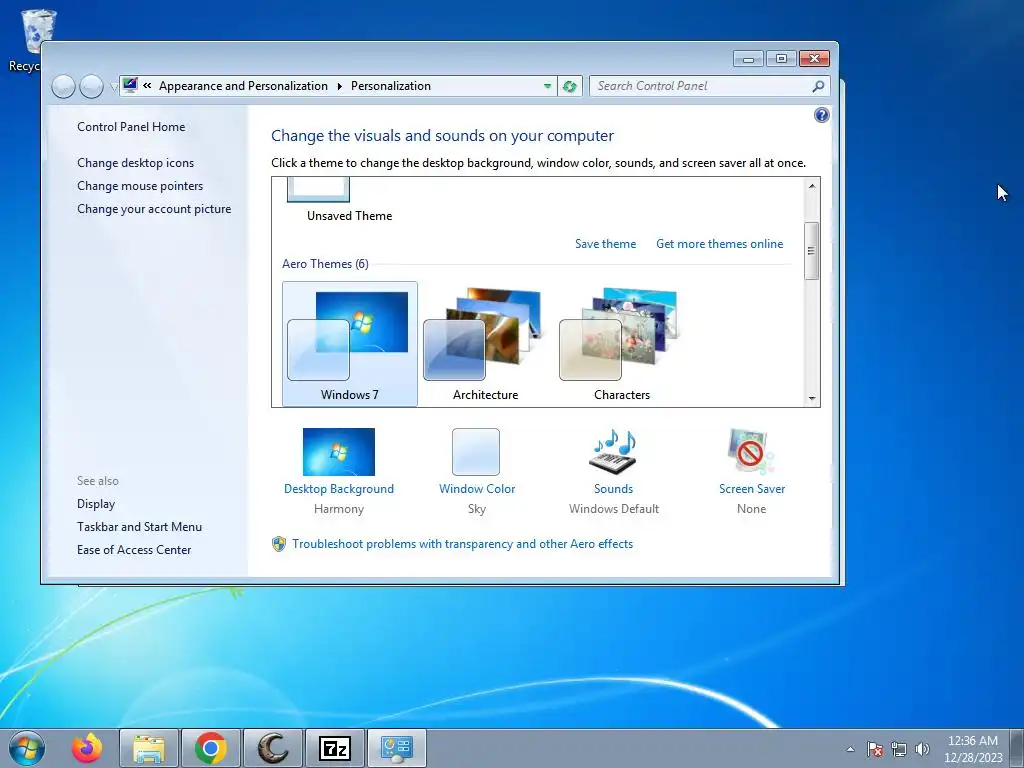Viewport: 1024px width, 768px height.
Task: Click the shield icon beside Troubleshoot link
Action: tap(279, 544)
